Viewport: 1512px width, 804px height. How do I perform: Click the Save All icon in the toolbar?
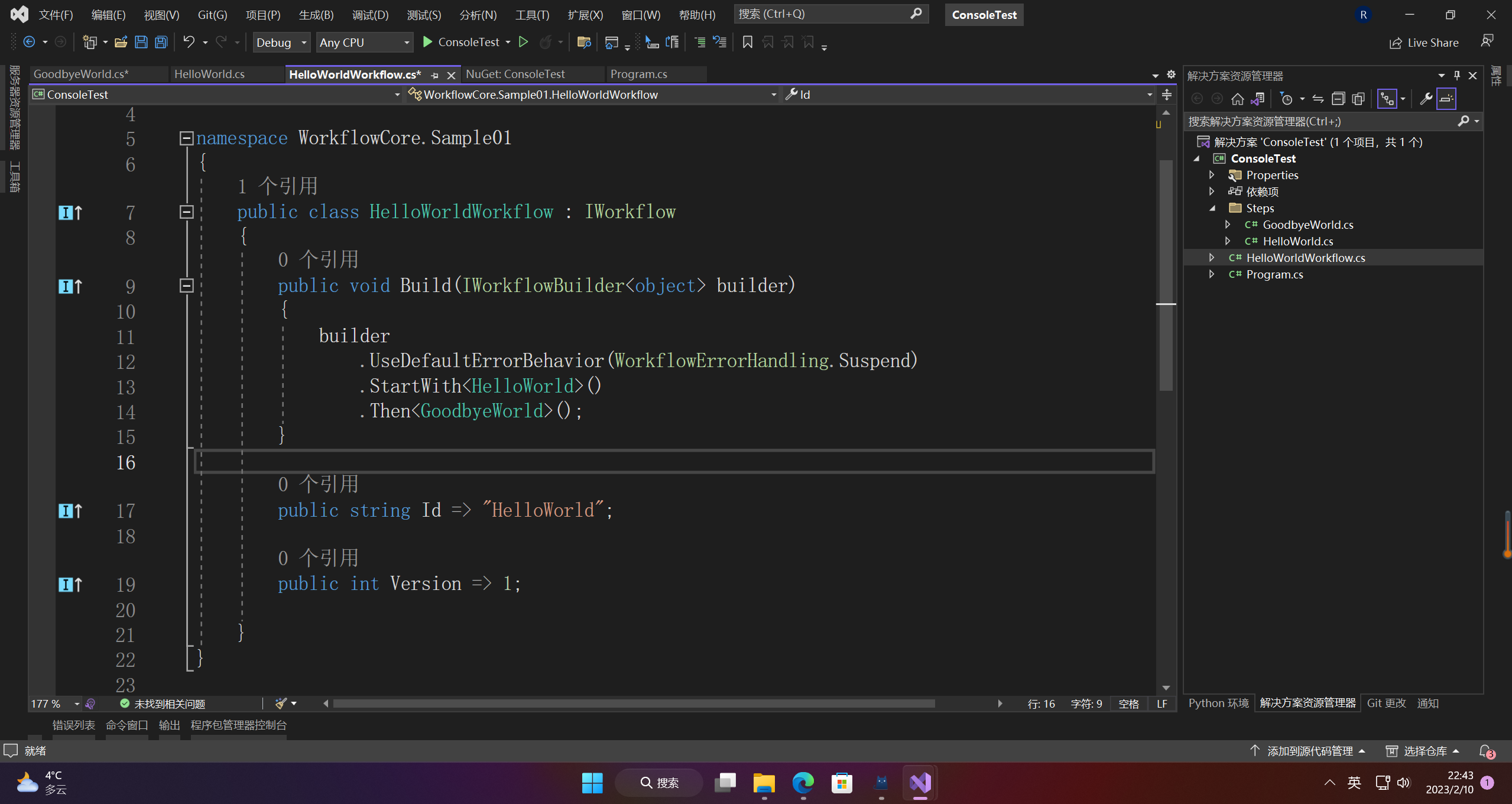[161, 42]
